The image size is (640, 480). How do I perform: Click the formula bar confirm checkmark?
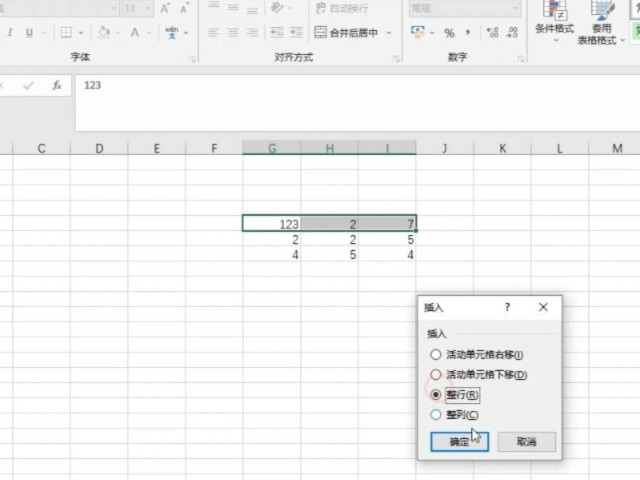pyautogui.click(x=28, y=85)
